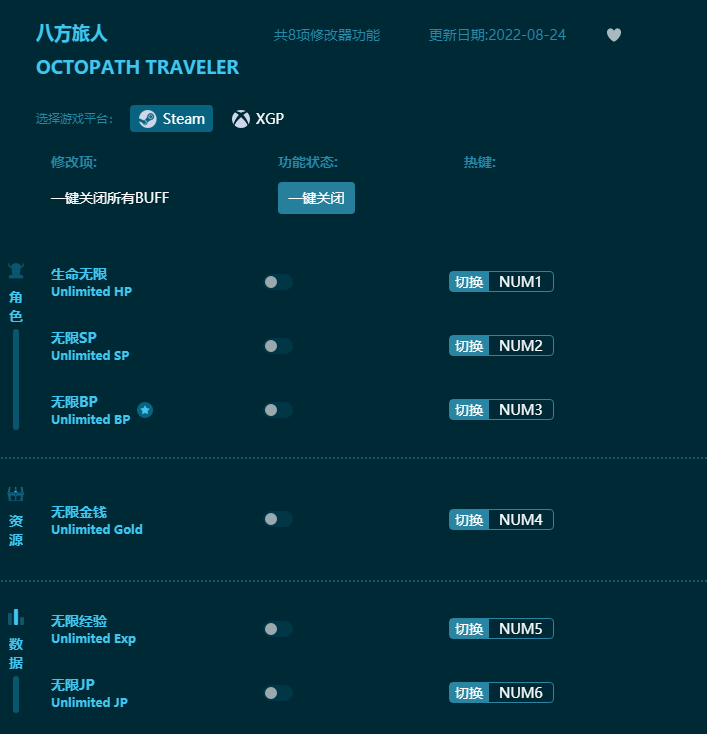Click the 无限SP Unlimited SP label
The height and width of the screenshot is (734, 707).
point(90,346)
